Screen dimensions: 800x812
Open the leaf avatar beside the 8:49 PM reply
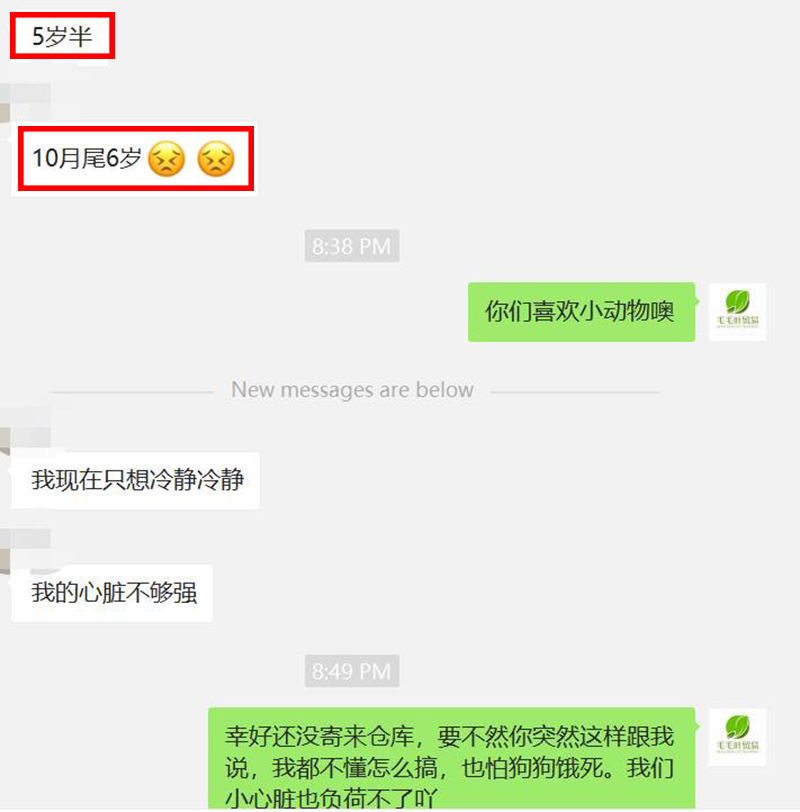pos(737,737)
